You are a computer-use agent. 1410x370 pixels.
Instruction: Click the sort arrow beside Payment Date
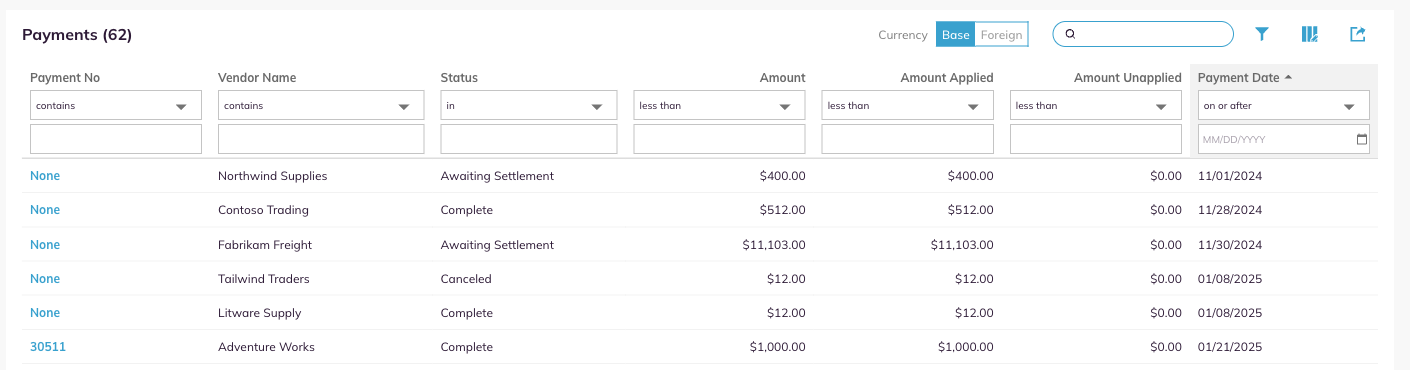(x=1288, y=77)
